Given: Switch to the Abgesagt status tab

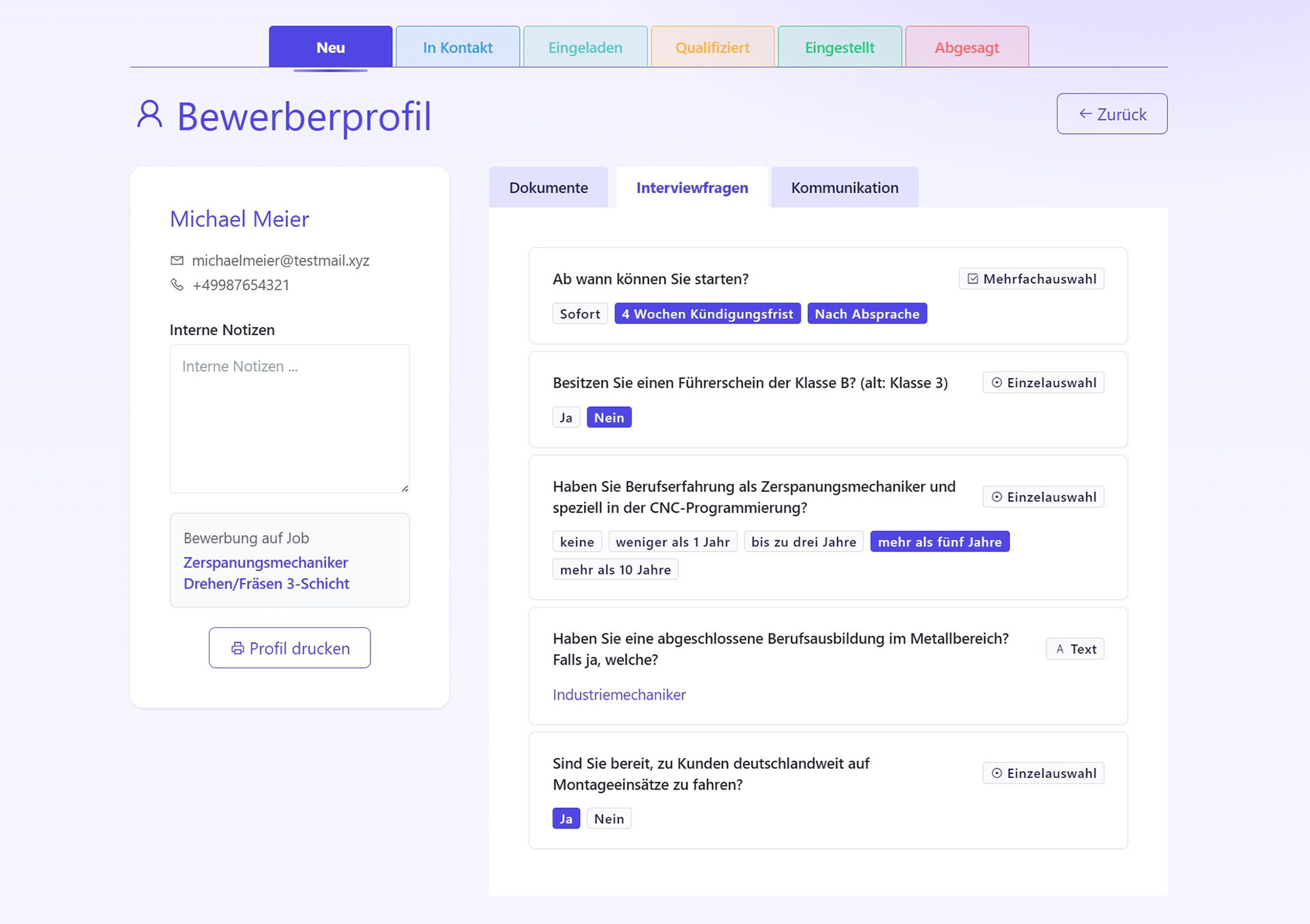Looking at the screenshot, I should click(x=967, y=46).
